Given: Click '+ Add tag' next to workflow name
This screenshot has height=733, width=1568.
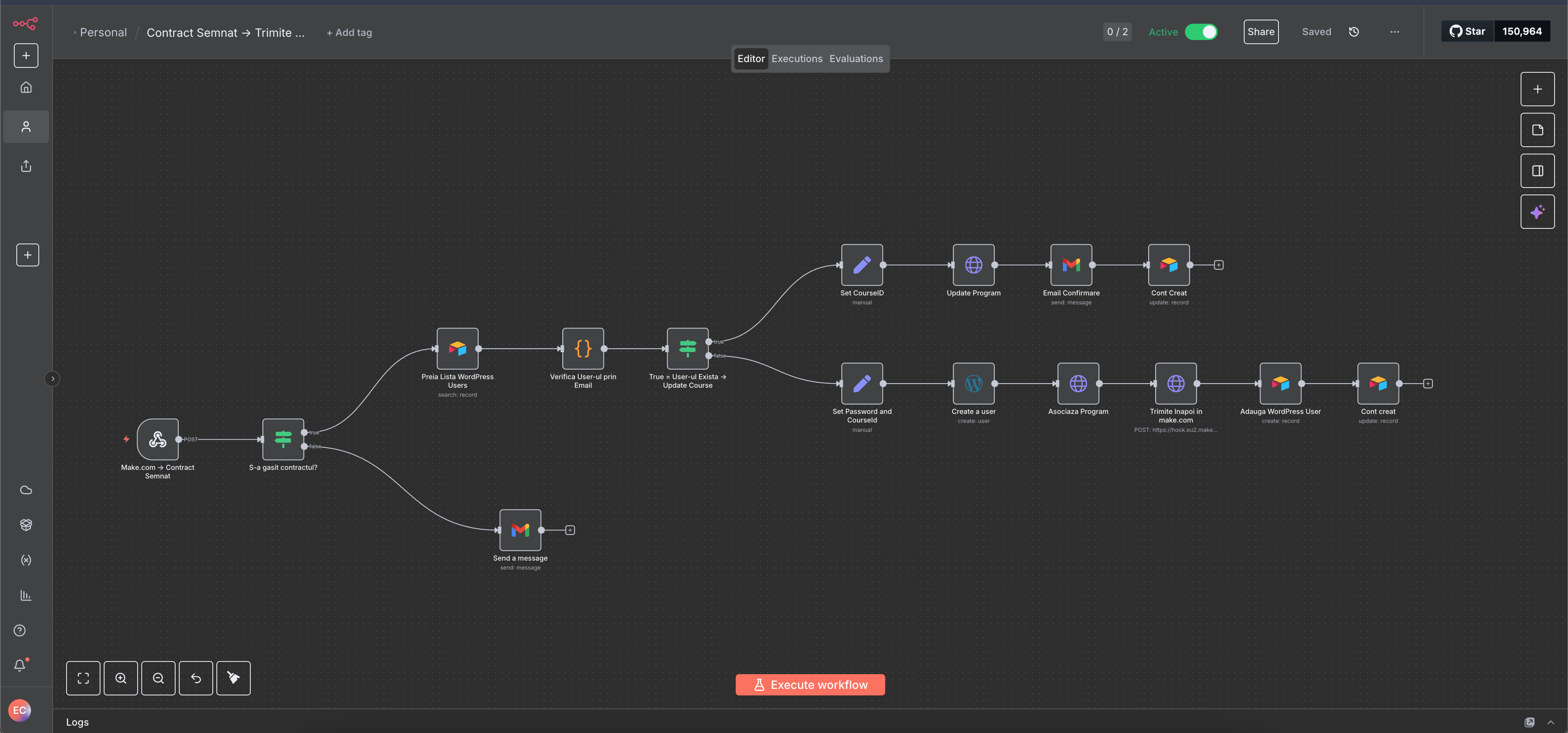Looking at the screenshot, I should 349,33.
